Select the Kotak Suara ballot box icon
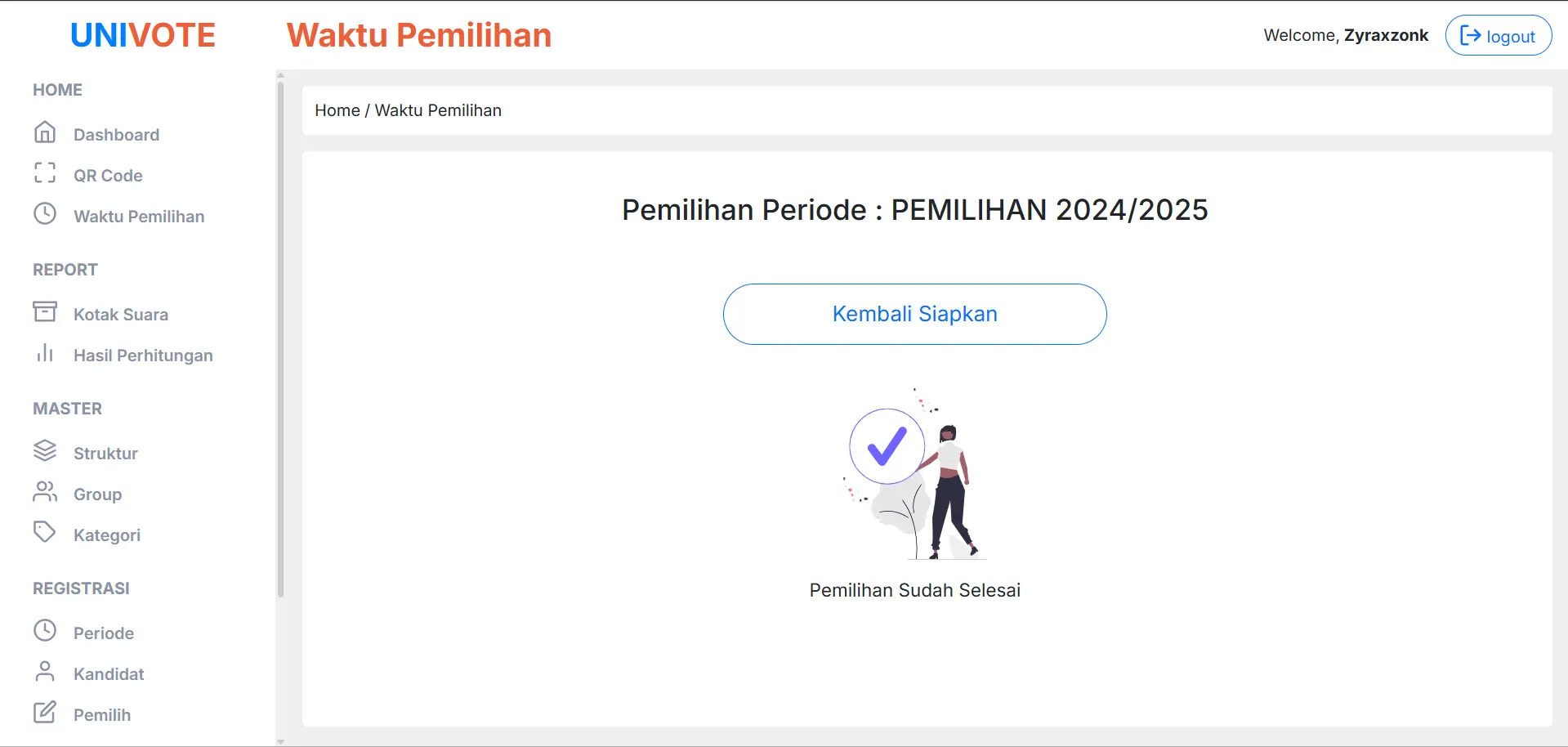Viewport: 1568px width, 747px height. (45, 313)
